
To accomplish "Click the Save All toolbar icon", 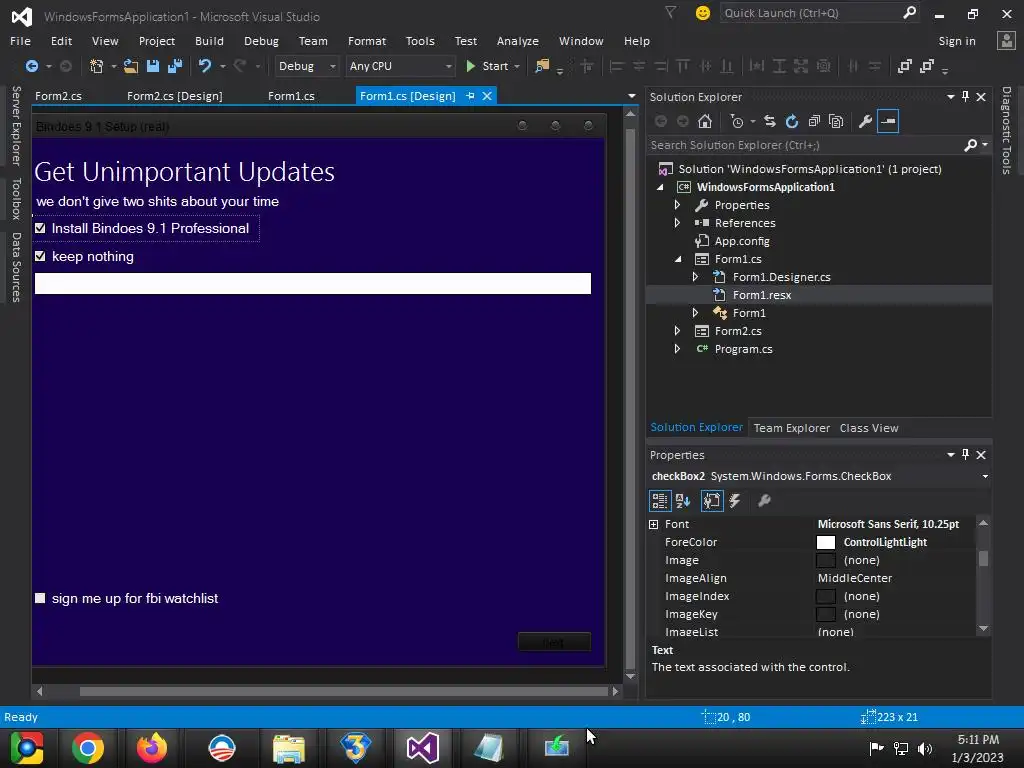I will click(x=174, y=66).
